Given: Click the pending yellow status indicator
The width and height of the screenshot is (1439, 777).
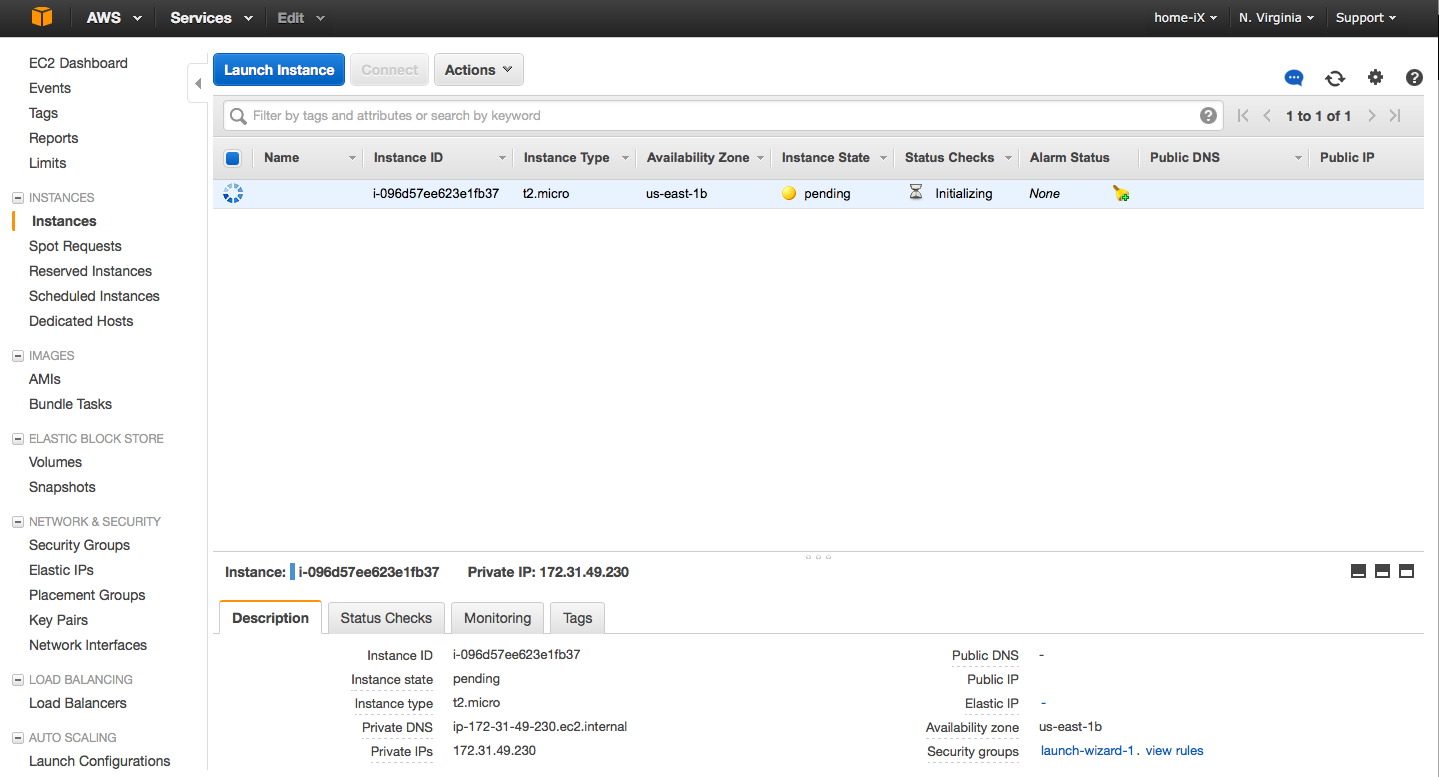Looking at the screenshot, I should pyautogui.click(x=789, y=194).
